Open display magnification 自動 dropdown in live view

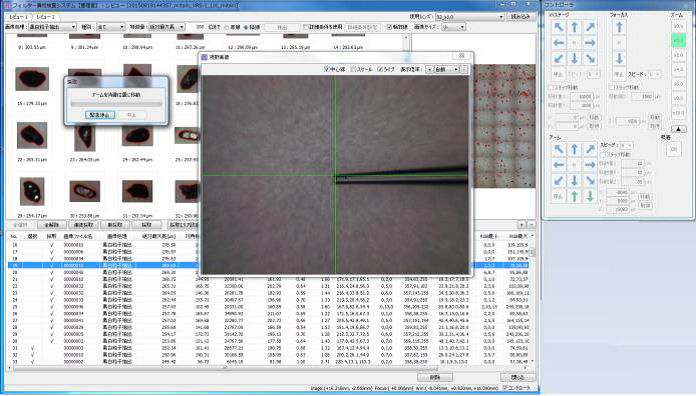[446, 69]
